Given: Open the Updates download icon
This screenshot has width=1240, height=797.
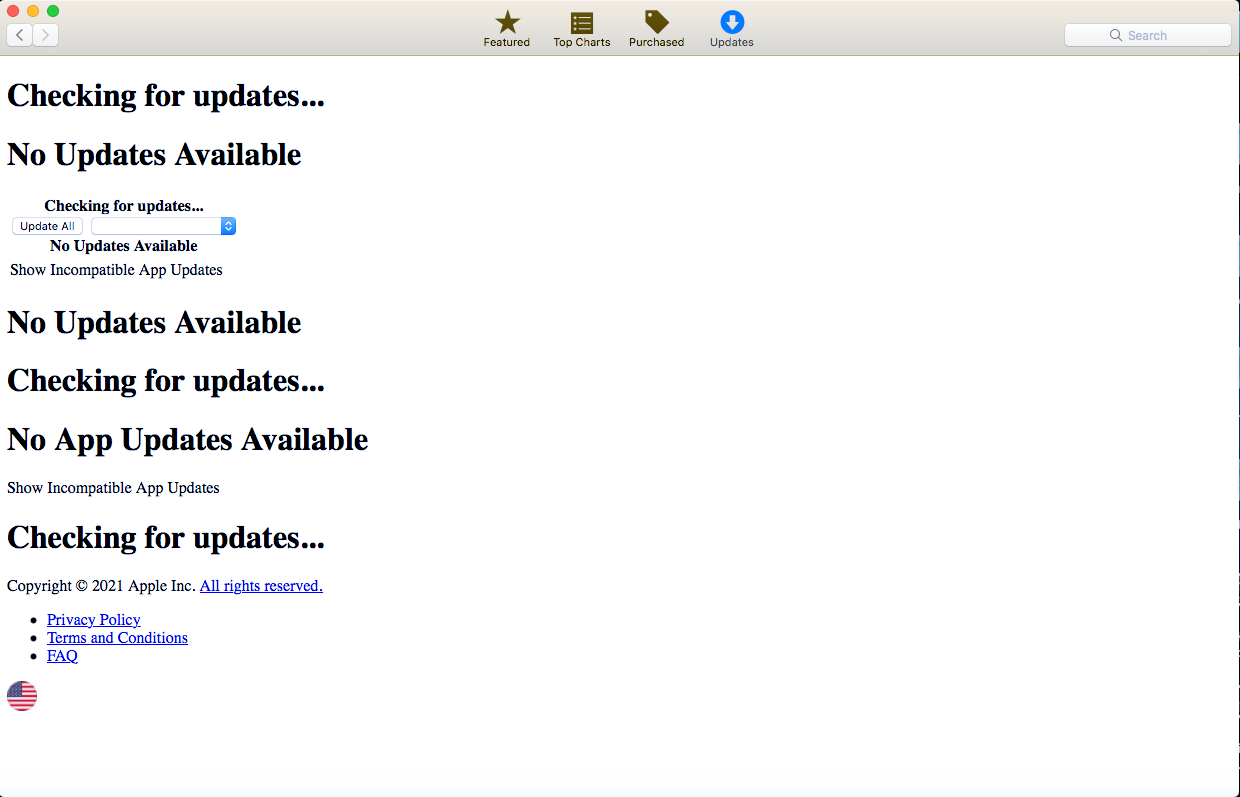Looking at the screenshot, I should 732,23.
